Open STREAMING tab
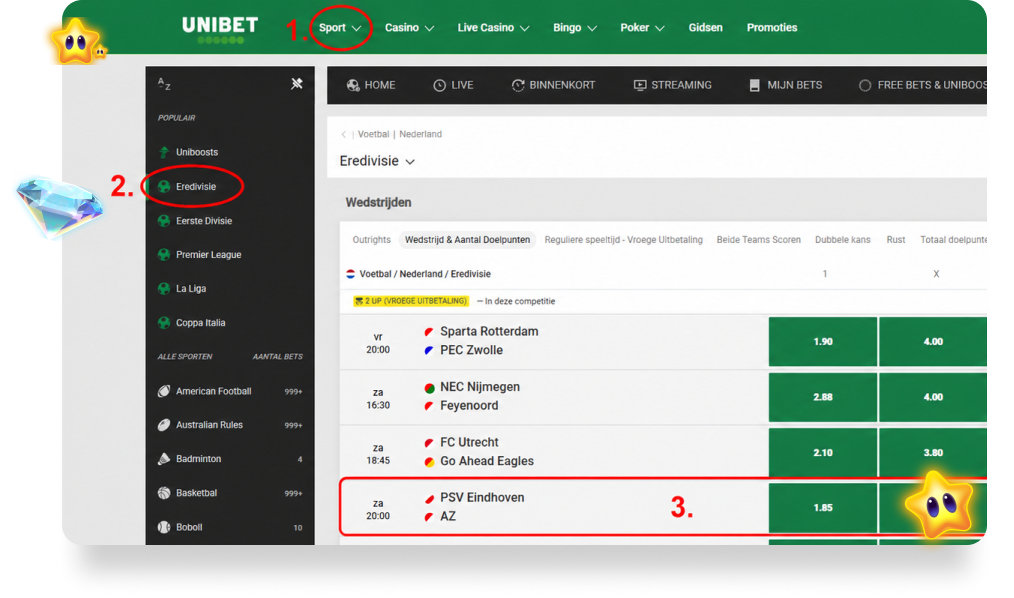This screenshot has width=1014, height=598. 673,85
